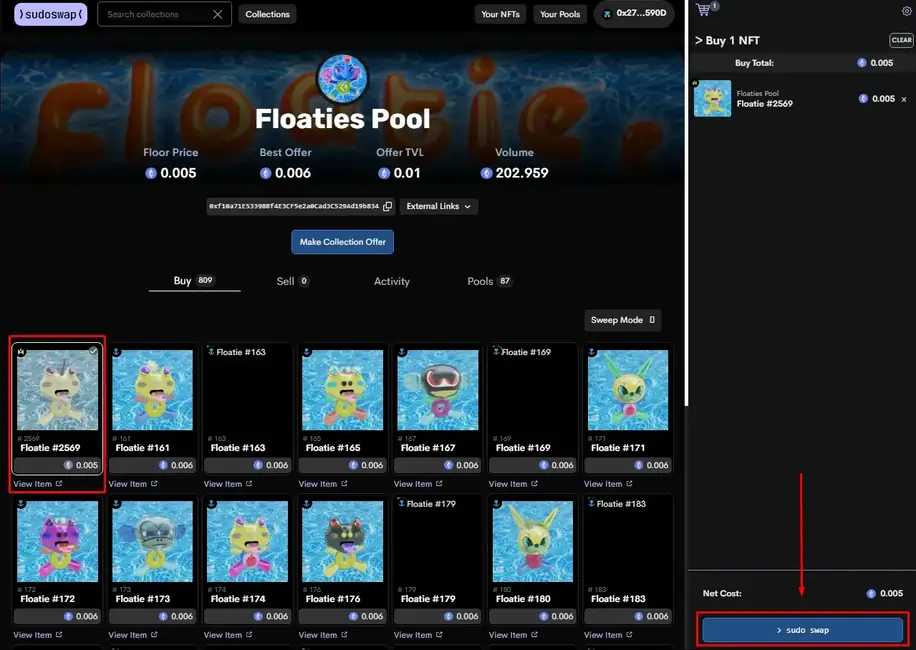916x650 pixels.
Task: Open View Item link for Floatie #183
Action: [x=608, y=635]
